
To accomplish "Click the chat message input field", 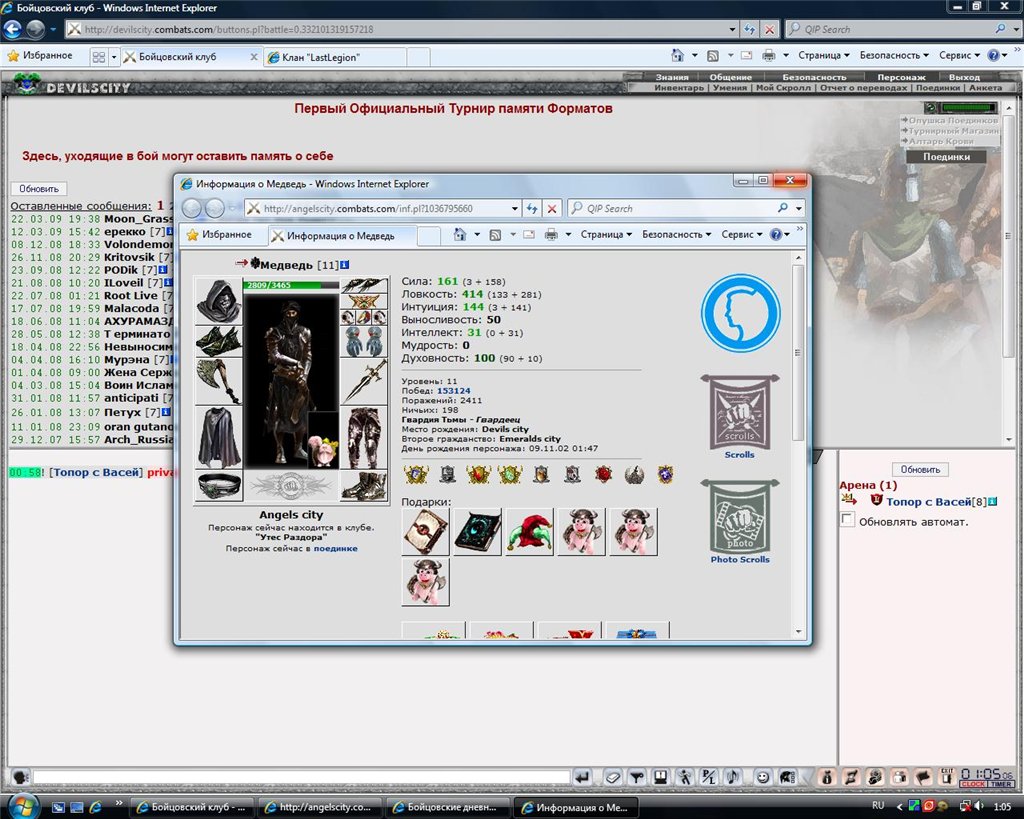I will [x=302, y=777].
